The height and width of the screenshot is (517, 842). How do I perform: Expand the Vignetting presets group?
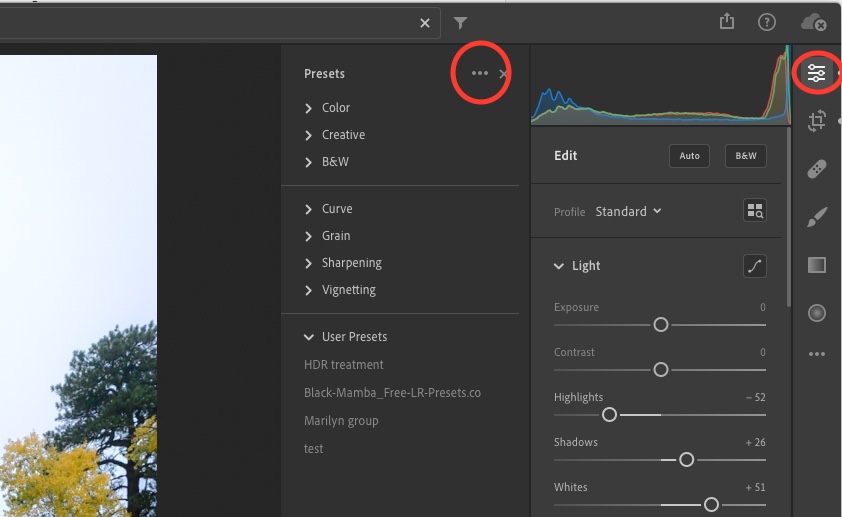[x=348, y=290]
